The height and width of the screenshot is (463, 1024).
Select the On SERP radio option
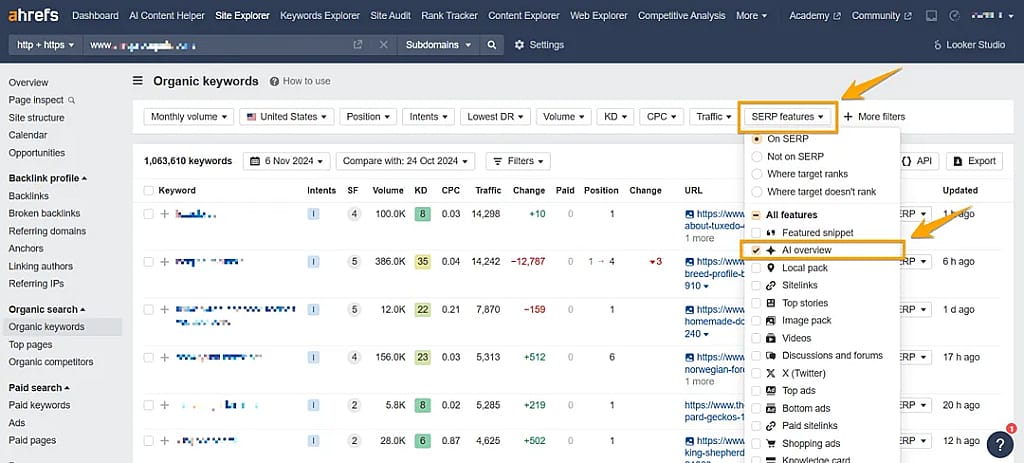click(756, 138)
